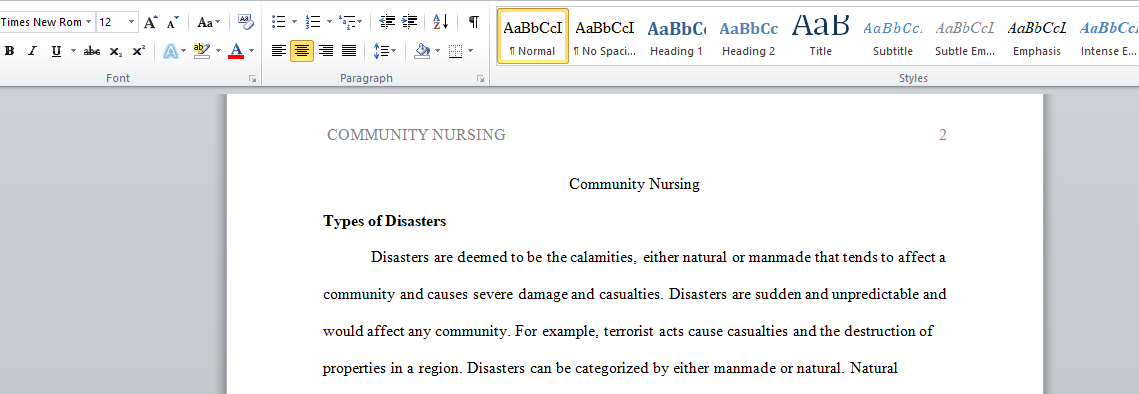Click the Bullets list icon
Viewport: 1139px width, 394px height.
pyautogui.click(x=278, y=22)
